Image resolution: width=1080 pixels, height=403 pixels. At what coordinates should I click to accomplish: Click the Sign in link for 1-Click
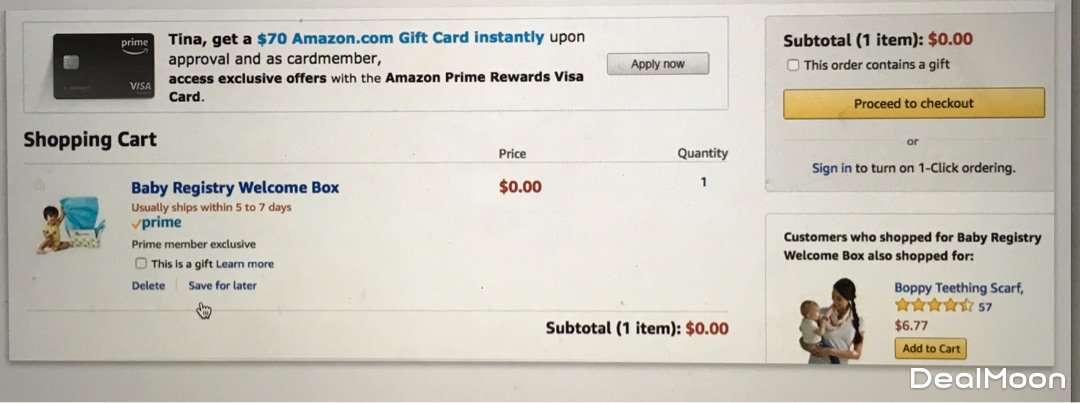[832, 168]
